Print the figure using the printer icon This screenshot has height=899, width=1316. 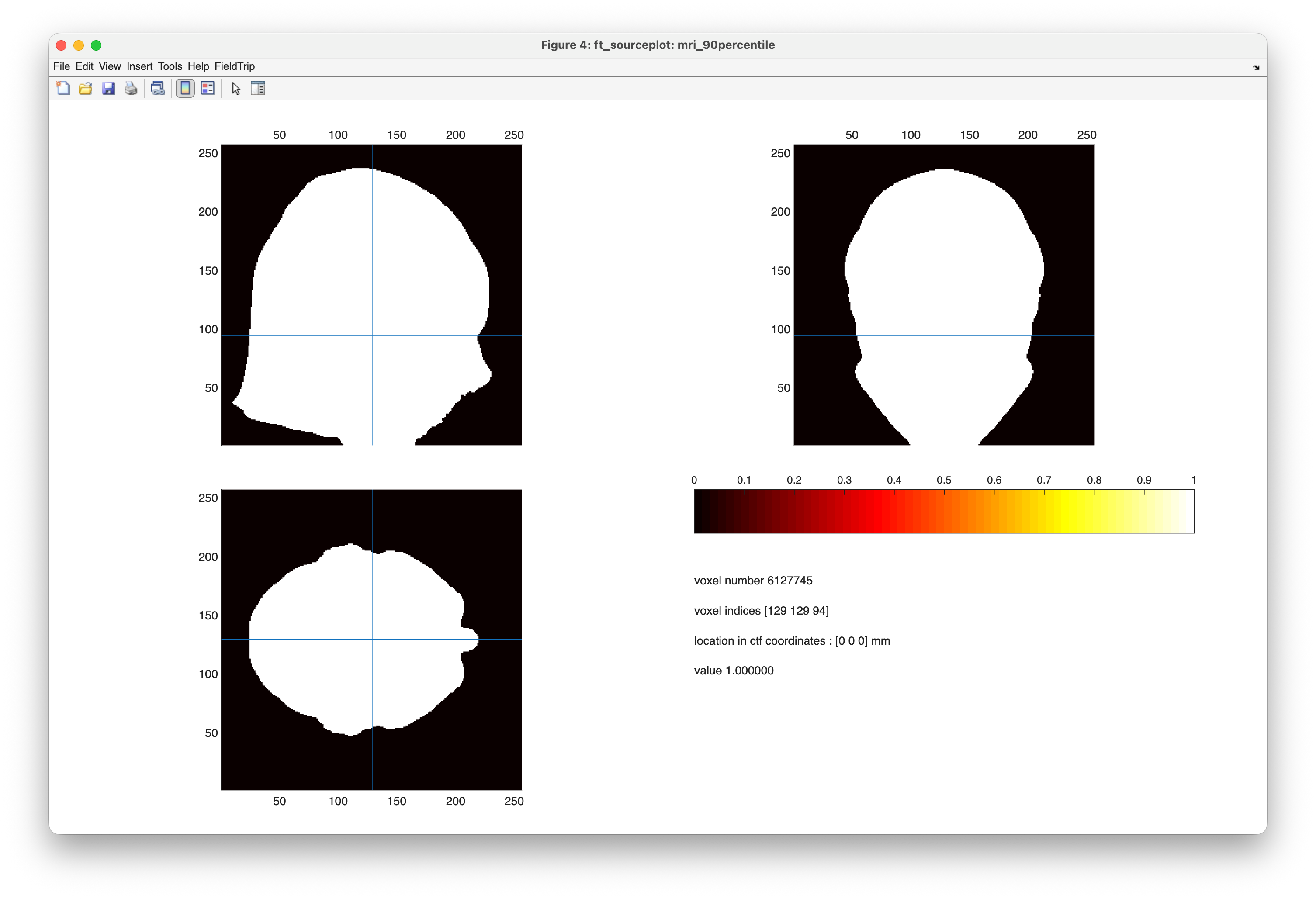(x=131, y=88)
